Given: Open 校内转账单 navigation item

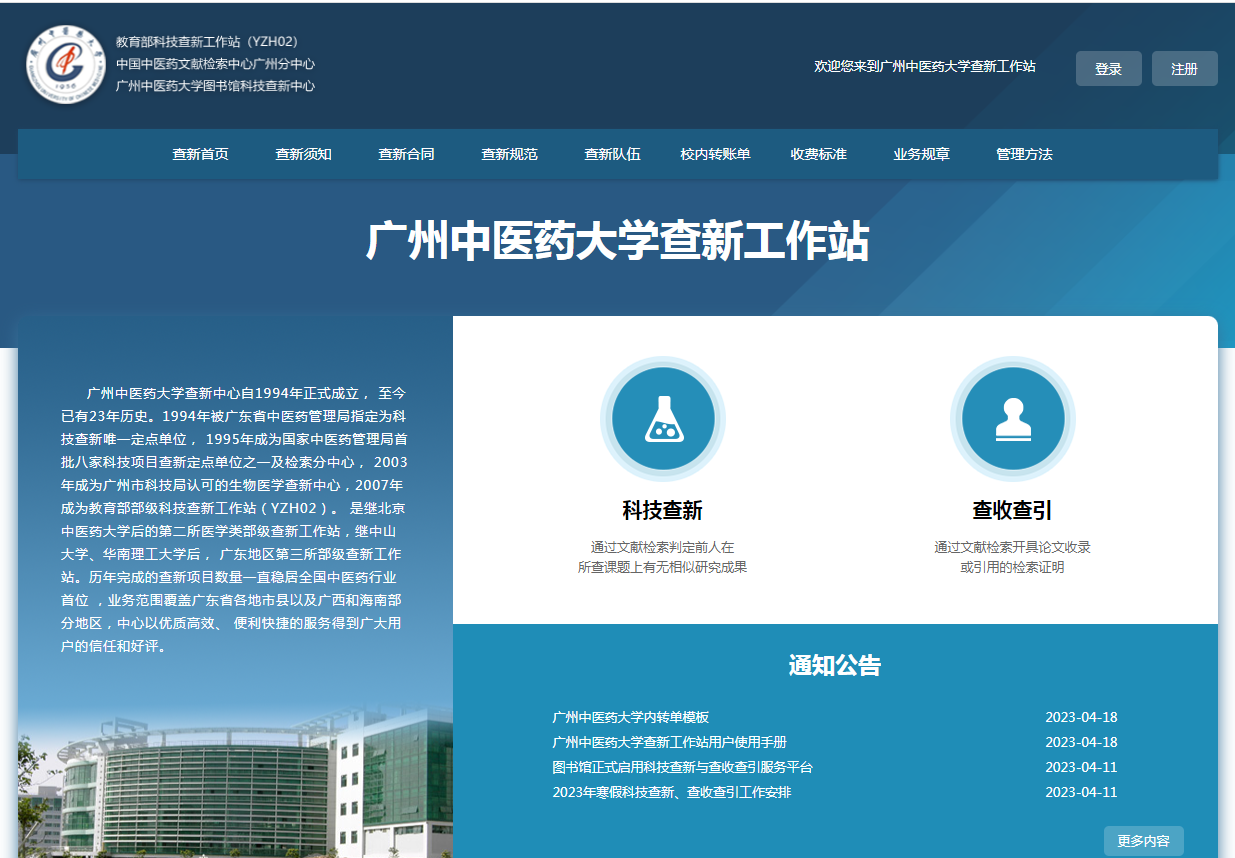Looking at the screenshot, I should pos(716,154).
